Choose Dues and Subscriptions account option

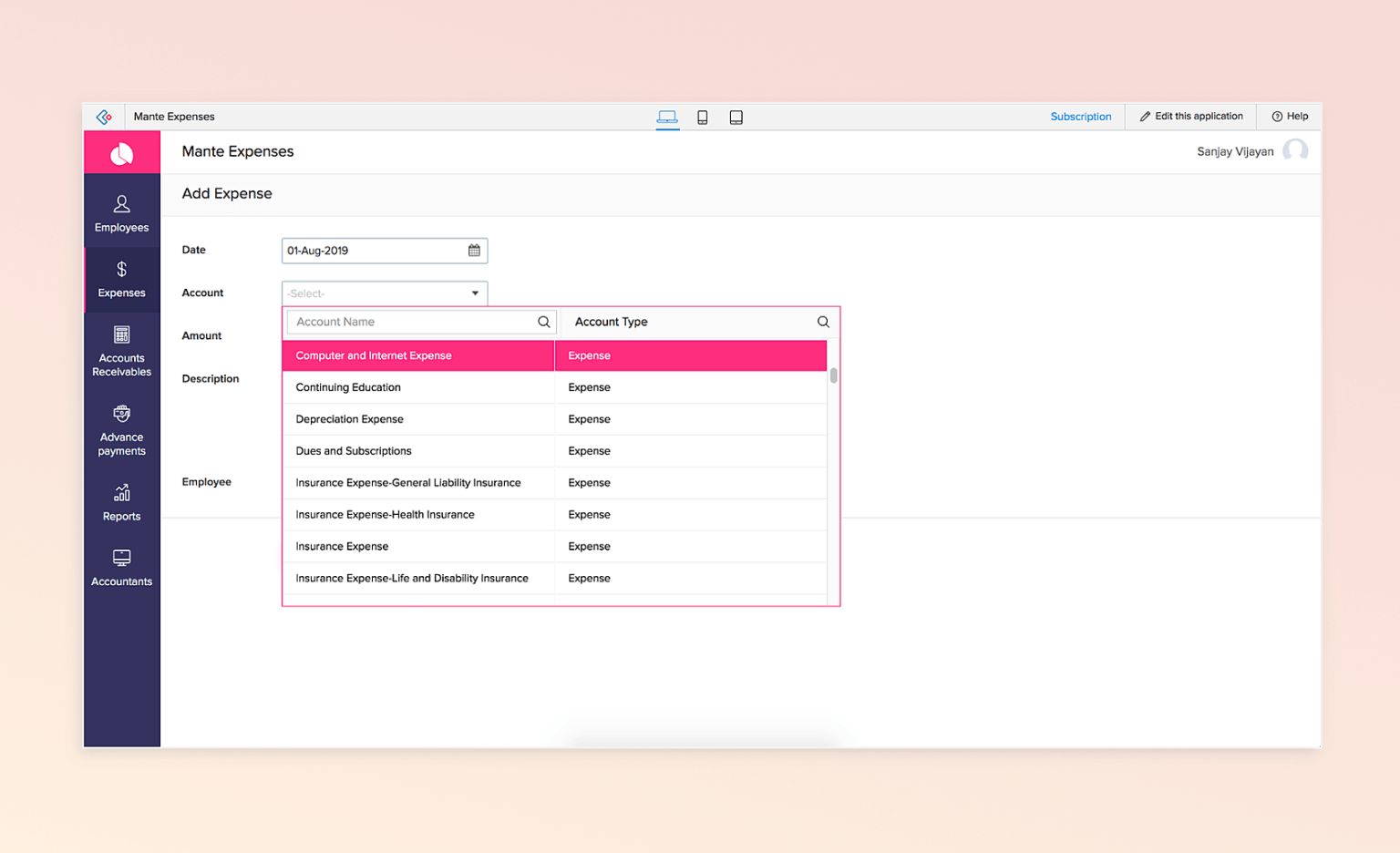(354, 451)
